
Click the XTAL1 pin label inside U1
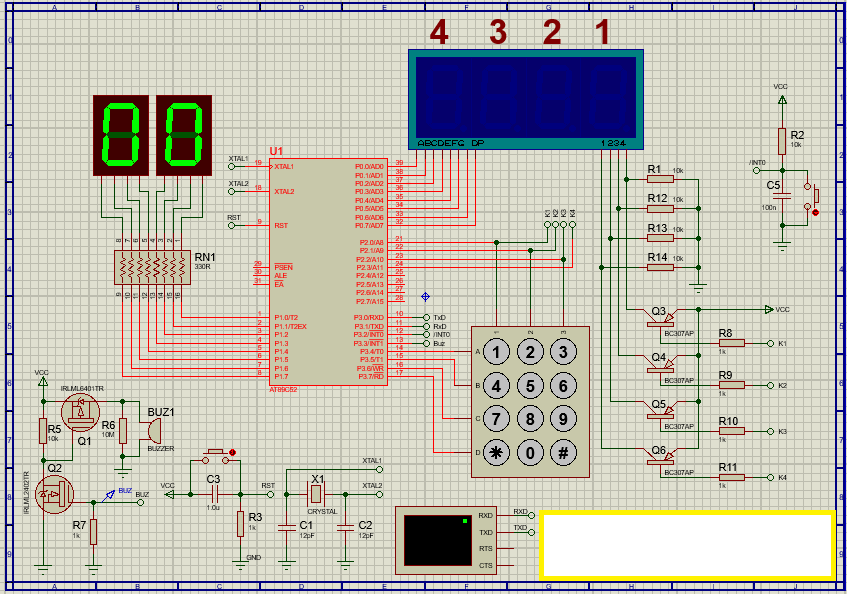[284, 166]
